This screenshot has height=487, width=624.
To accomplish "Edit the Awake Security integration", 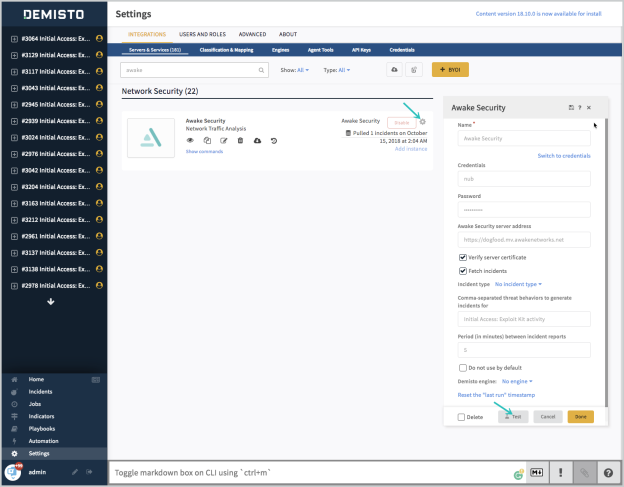I will click(x=224, y=140).
